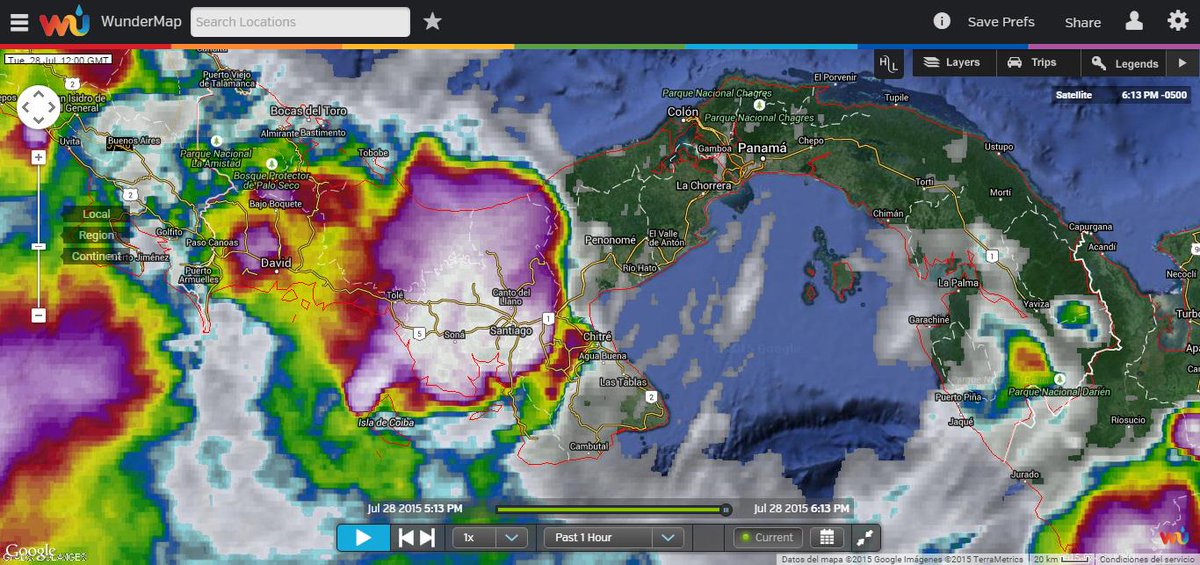Click the Parque Nacional La Amistad park icon
Image resolution: width=1200 pixels, height=565 pixels.
coord(217,140)
